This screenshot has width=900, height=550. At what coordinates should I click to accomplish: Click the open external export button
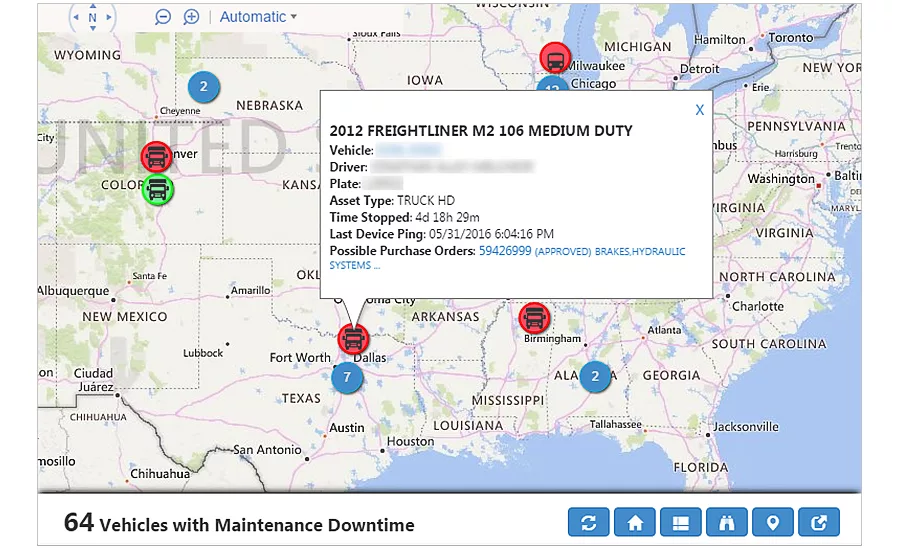coord(819,522)
